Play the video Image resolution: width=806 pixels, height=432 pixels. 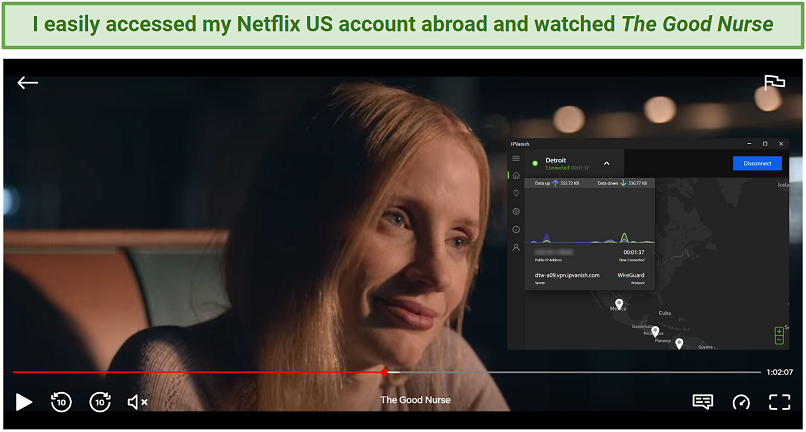pos(24,402)
